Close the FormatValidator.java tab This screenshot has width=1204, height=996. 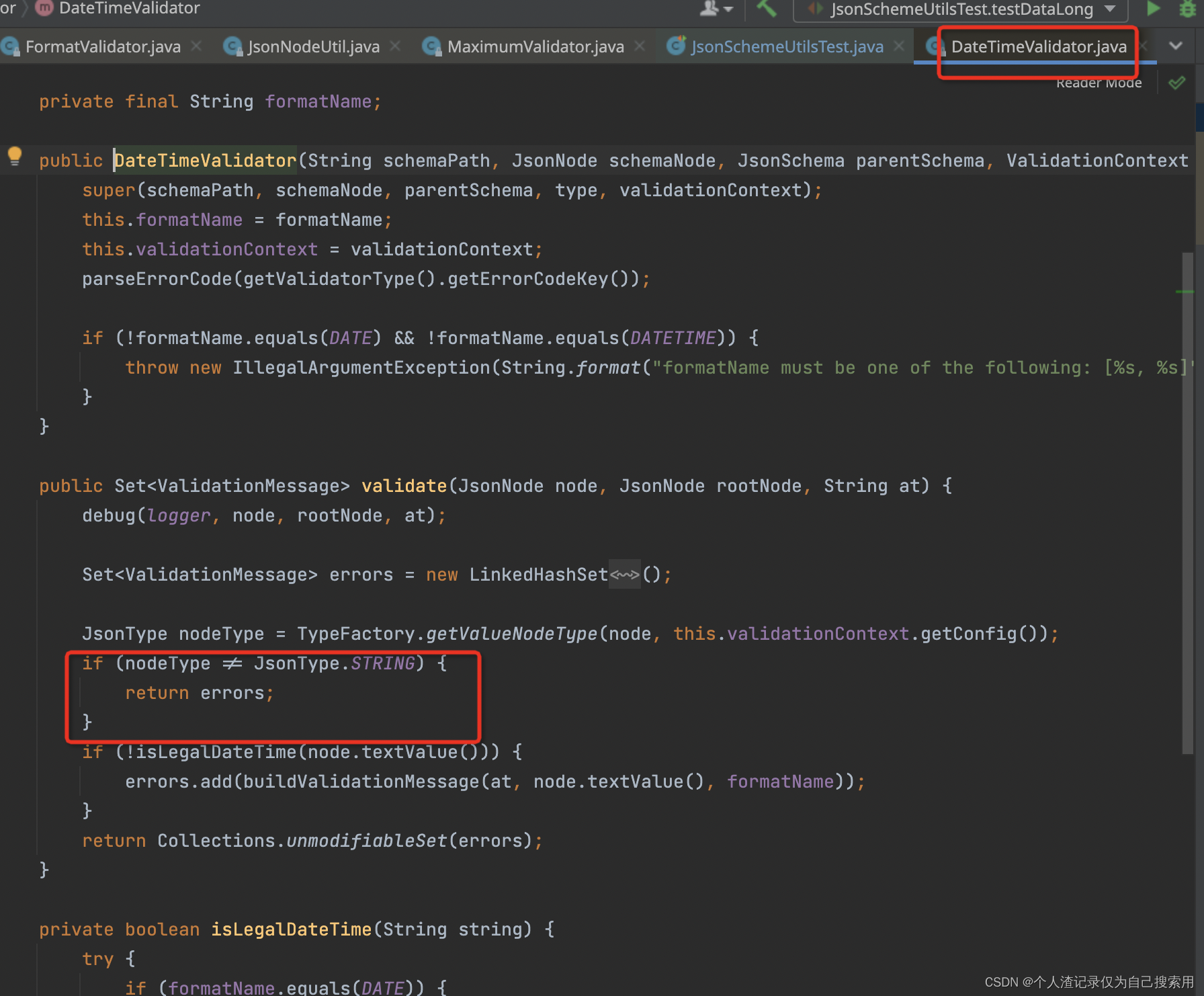pos(196,46)
